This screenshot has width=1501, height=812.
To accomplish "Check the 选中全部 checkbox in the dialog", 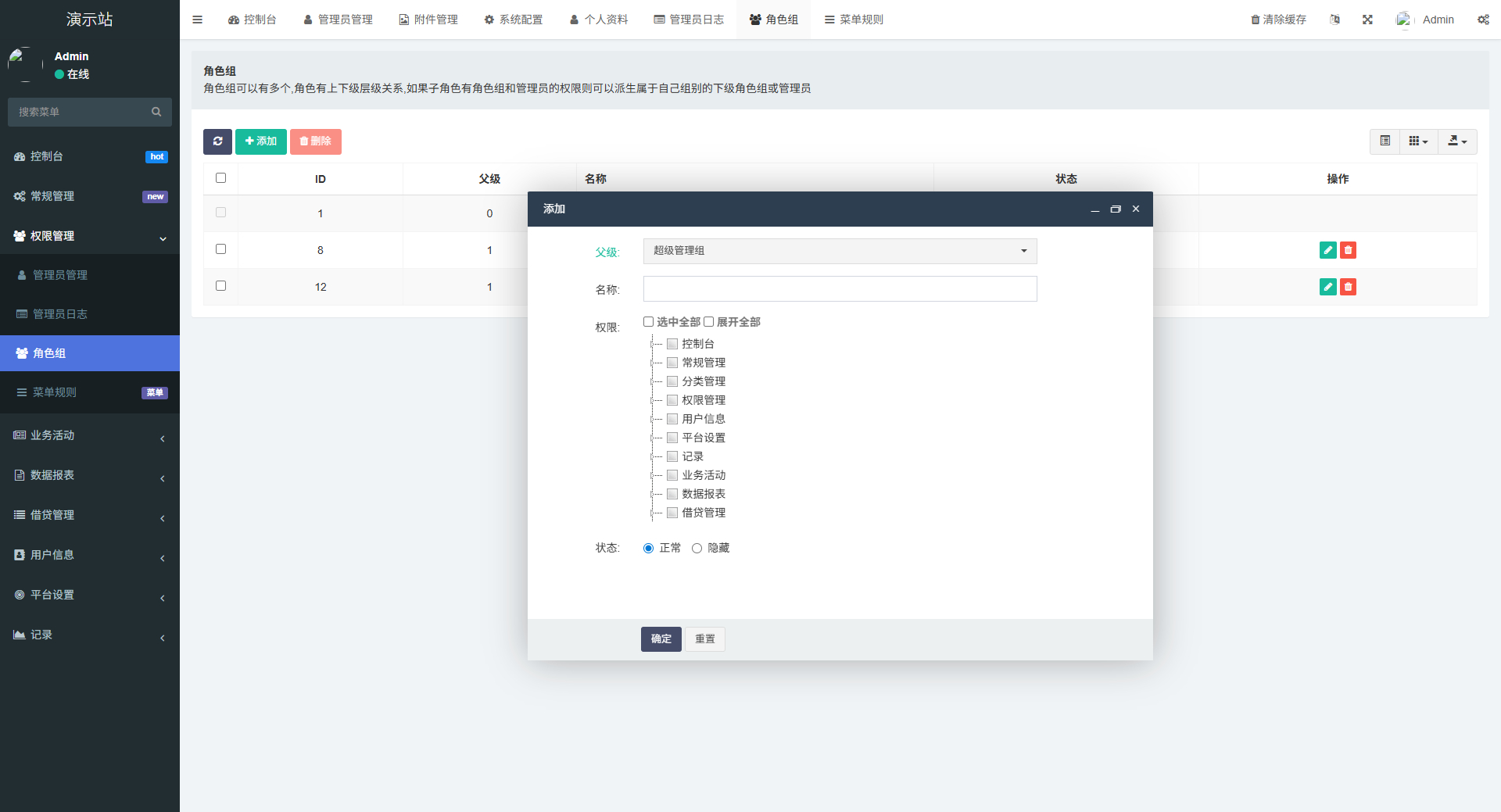I will pyautogui.click(x=647, y=321).
